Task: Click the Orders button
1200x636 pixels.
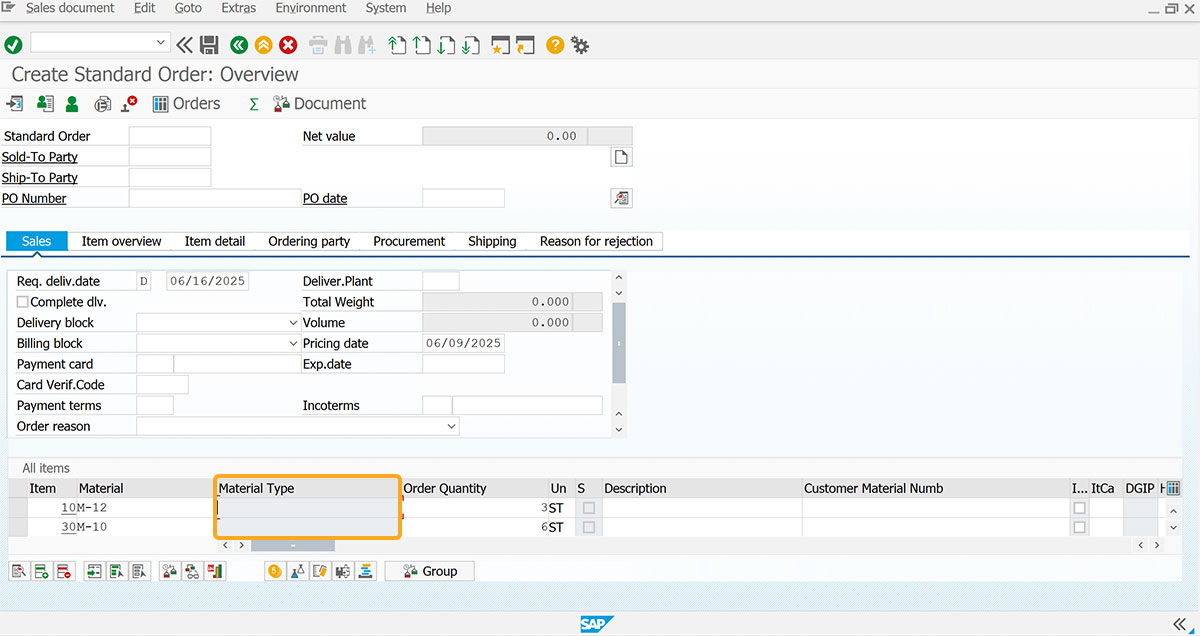Action: (x=186, y=104)
